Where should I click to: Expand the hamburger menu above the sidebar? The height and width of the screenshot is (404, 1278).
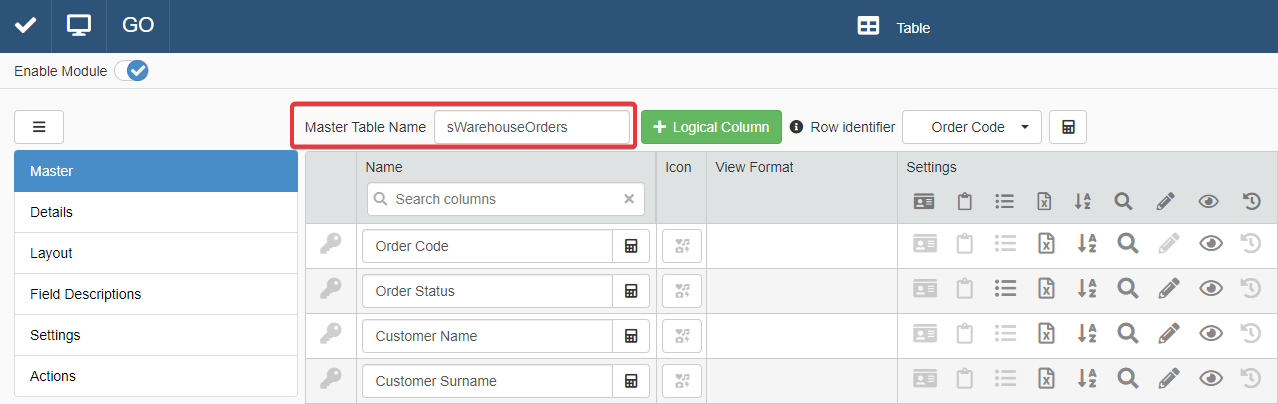click(39, 127)
